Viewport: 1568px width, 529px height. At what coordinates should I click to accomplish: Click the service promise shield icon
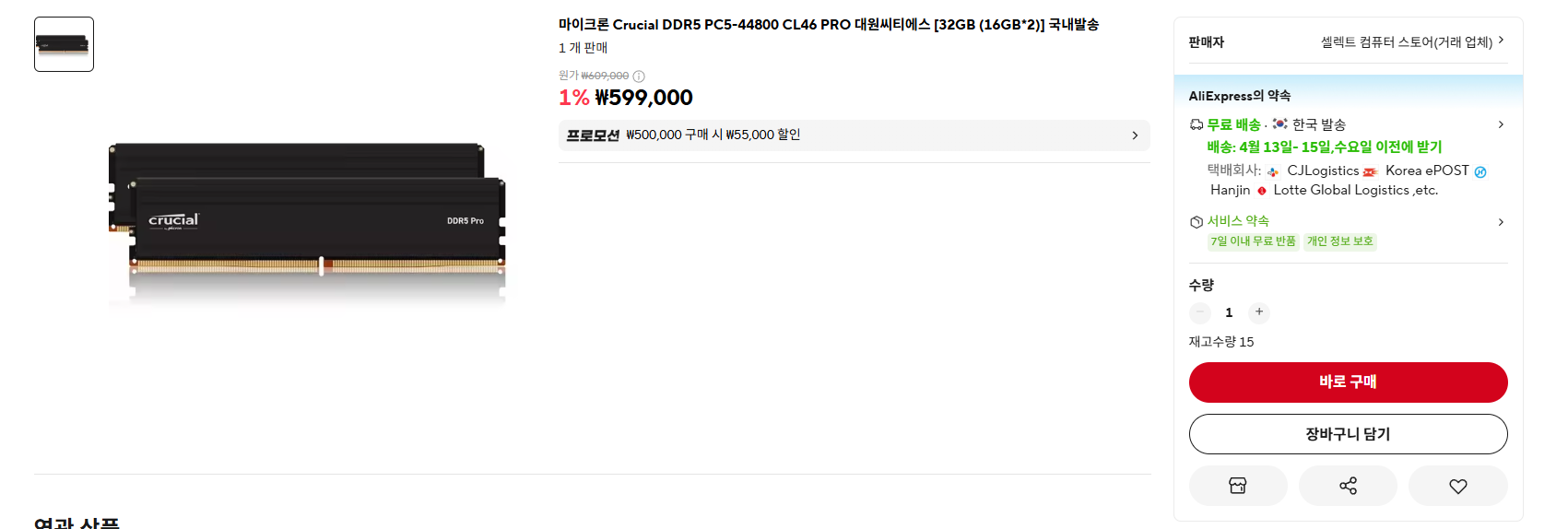pyautogui.click(x=1197, y=222)
